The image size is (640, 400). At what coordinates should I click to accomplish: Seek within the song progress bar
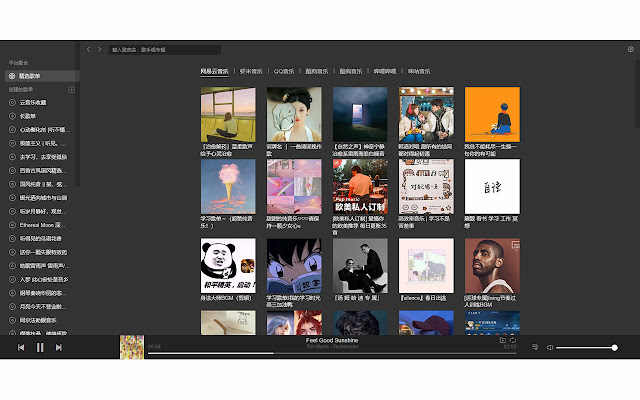[x=332, y=353]
